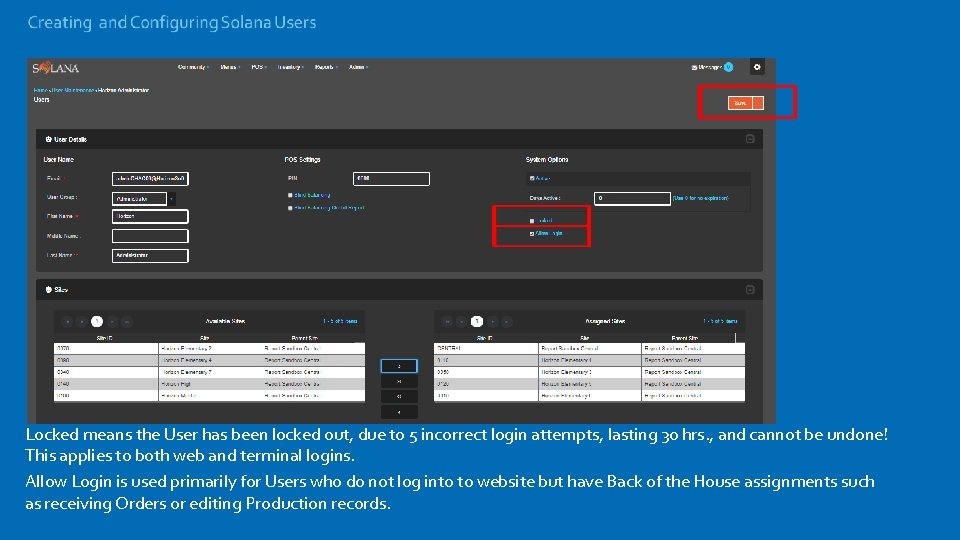This screenshot has width=960, height=540.
Task: Select page 1 in Assigned Sites pager
Action: (477, 321)
